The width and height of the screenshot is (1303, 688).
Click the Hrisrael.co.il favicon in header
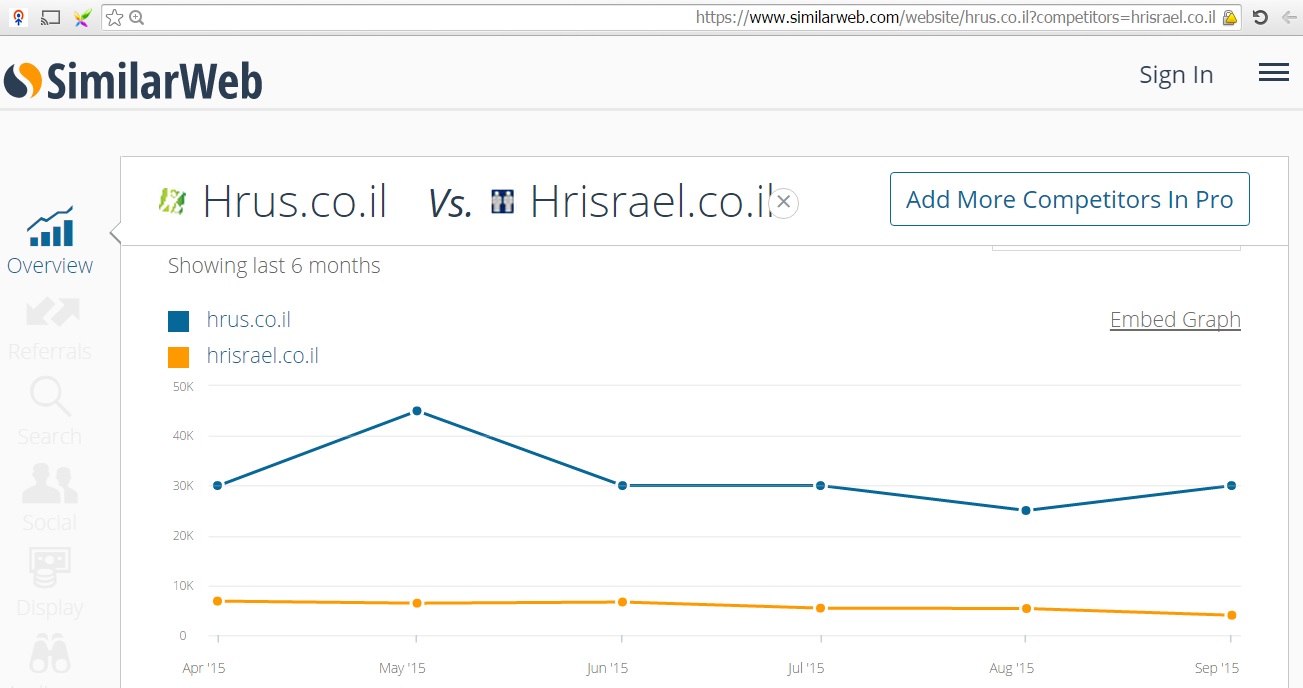503,202
